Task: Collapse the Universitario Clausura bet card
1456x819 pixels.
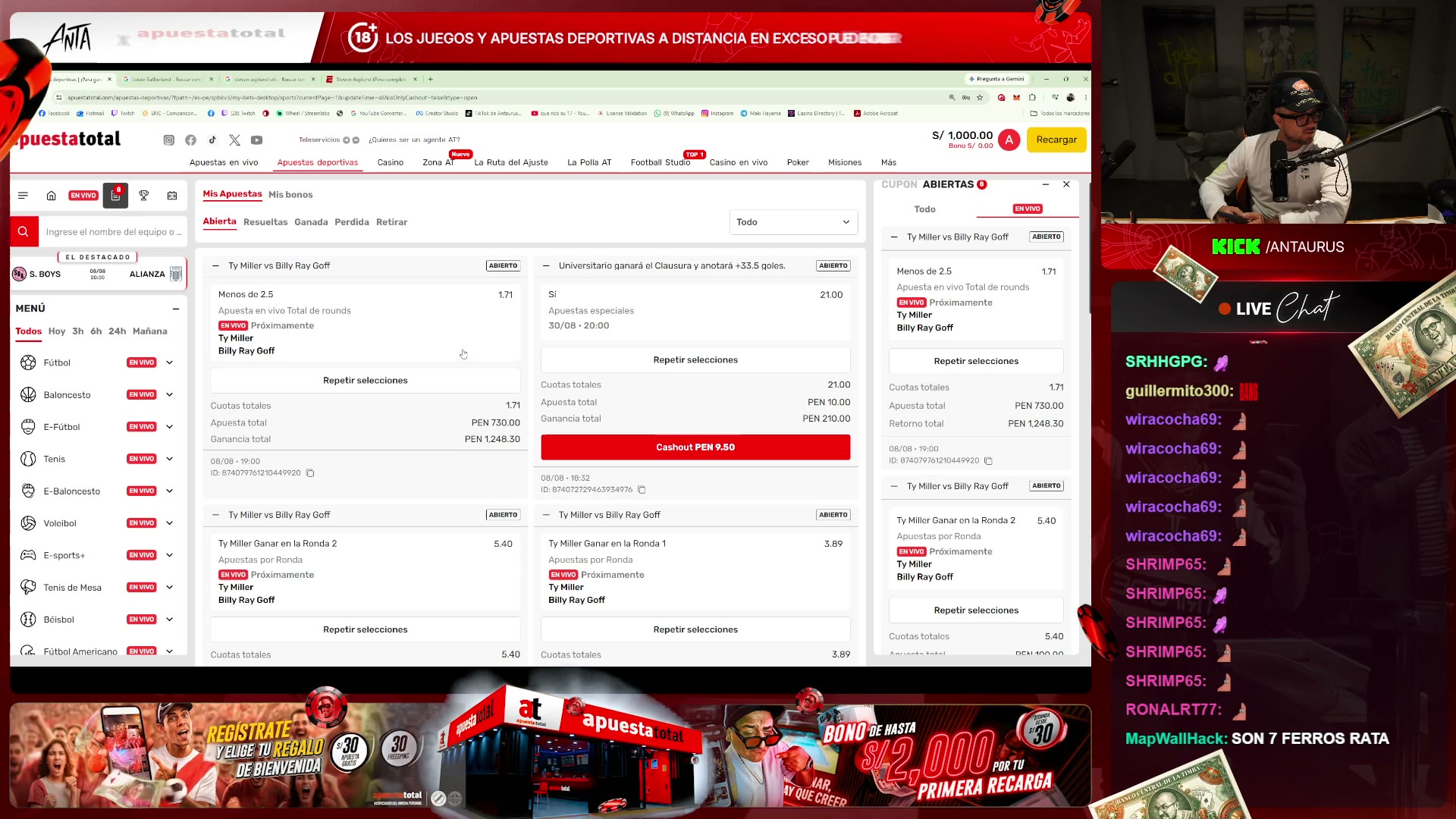Action: pyautogui.click(x=546, y=266)
